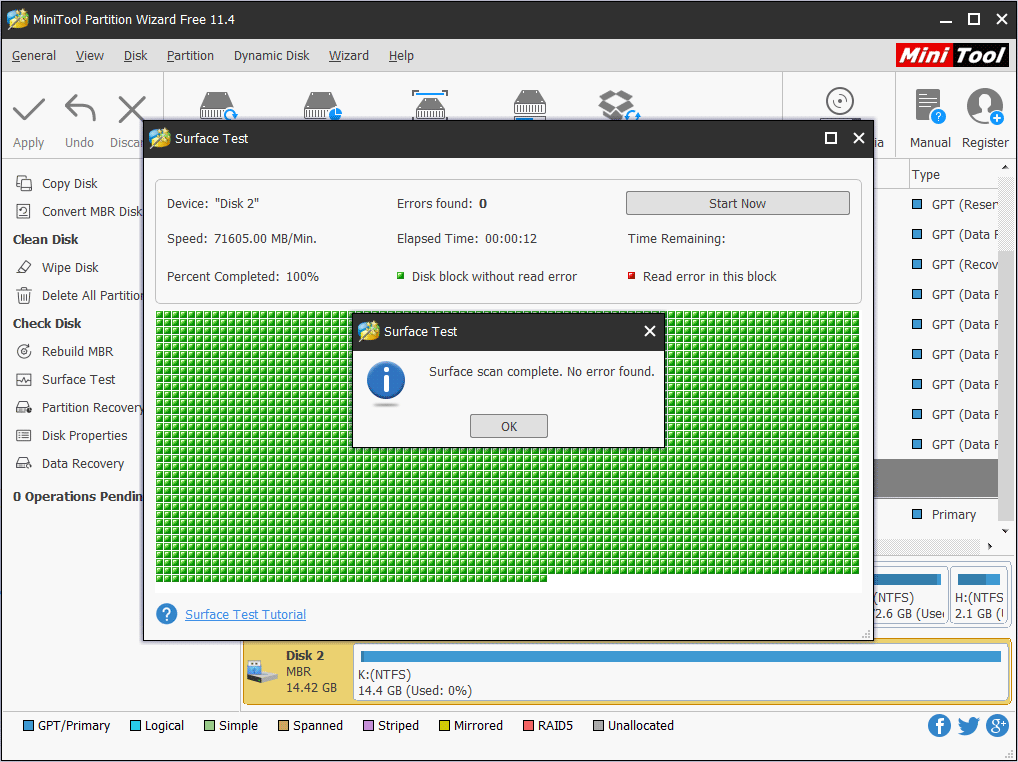Click the Undo arrow icon
The image size is (1018, 762).
tap(79, 110)
